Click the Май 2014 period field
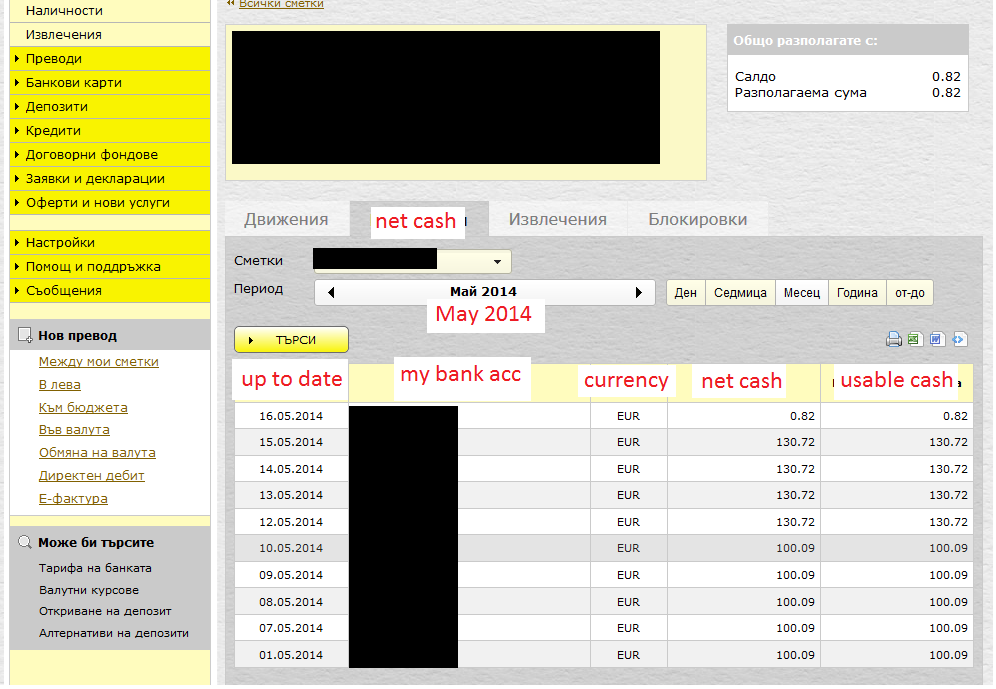996x689 pixels. click(484, 292)
